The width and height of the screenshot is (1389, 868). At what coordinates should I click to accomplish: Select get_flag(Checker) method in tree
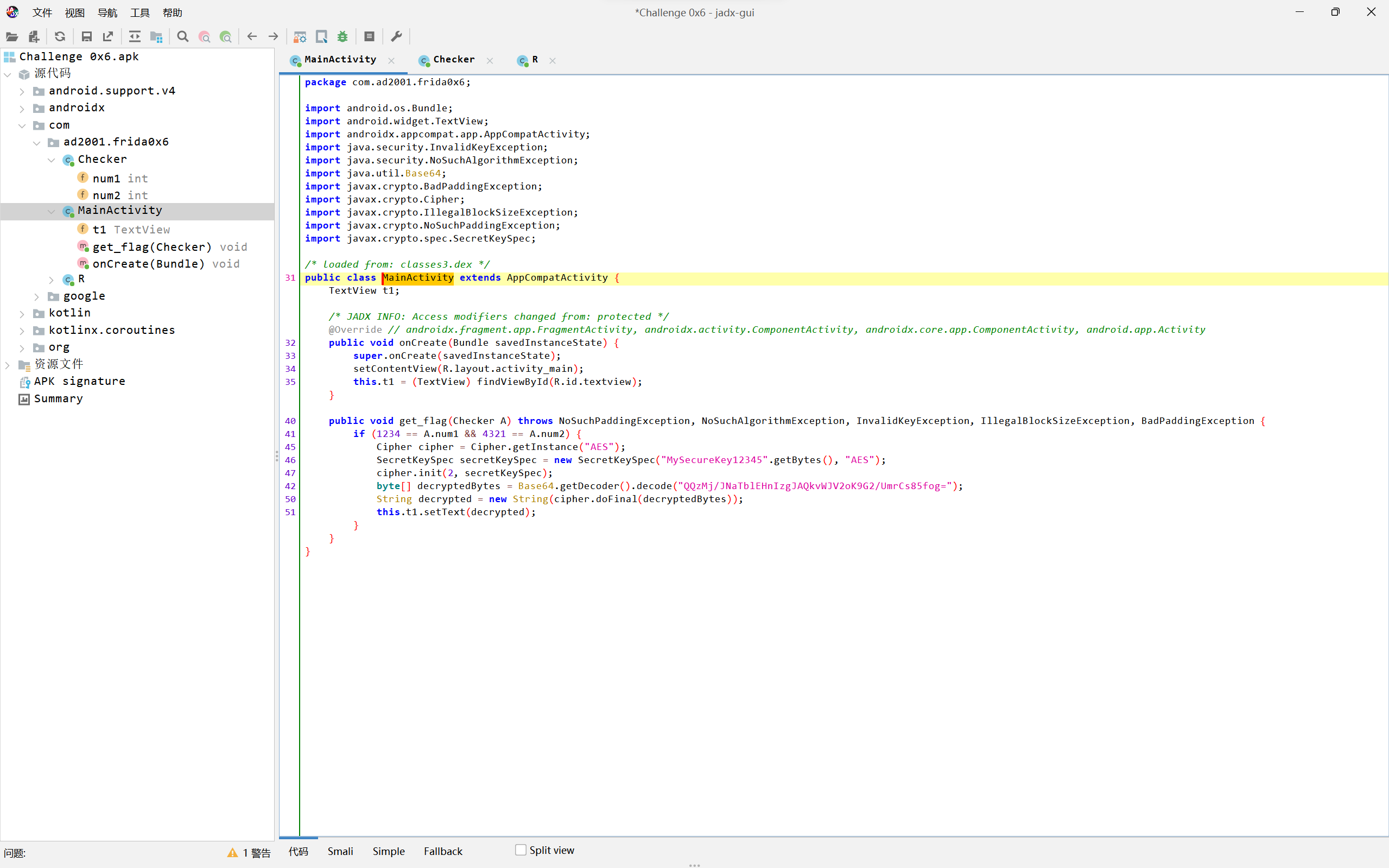151,247
